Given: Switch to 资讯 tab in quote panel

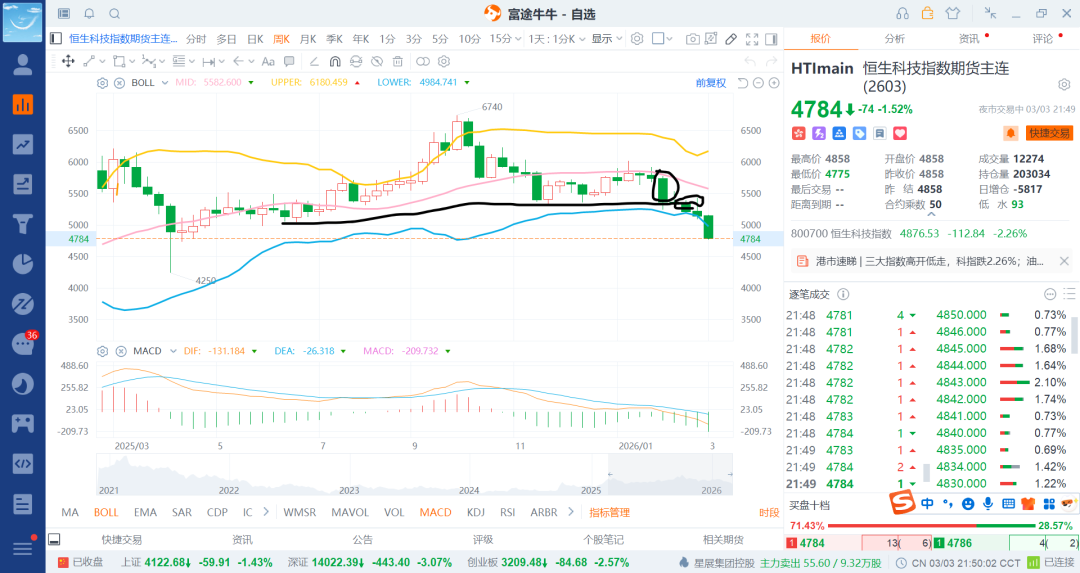Looking at the screenshot, I should pos(968,39).
